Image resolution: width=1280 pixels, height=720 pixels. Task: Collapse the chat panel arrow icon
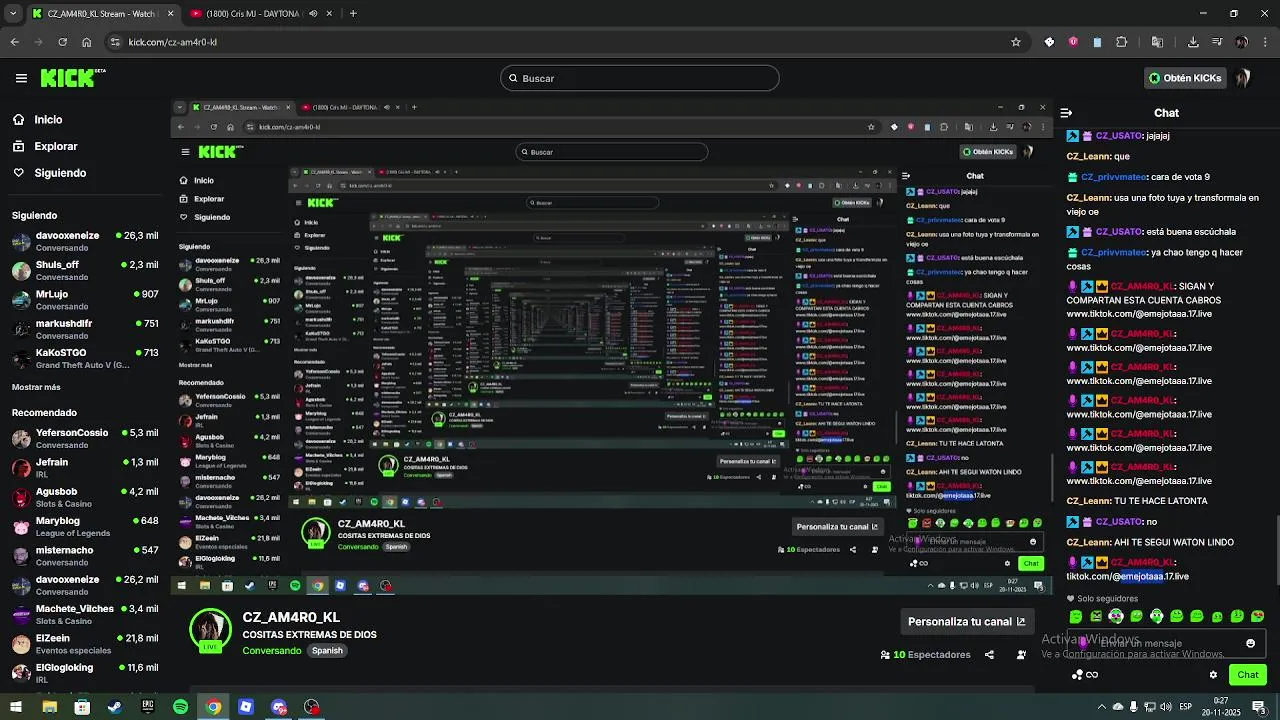click(1066, 113)
